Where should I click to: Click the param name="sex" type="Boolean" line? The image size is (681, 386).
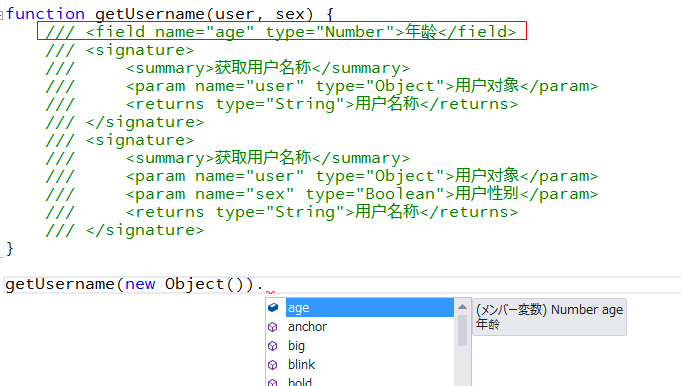click(x=321, y=194)
